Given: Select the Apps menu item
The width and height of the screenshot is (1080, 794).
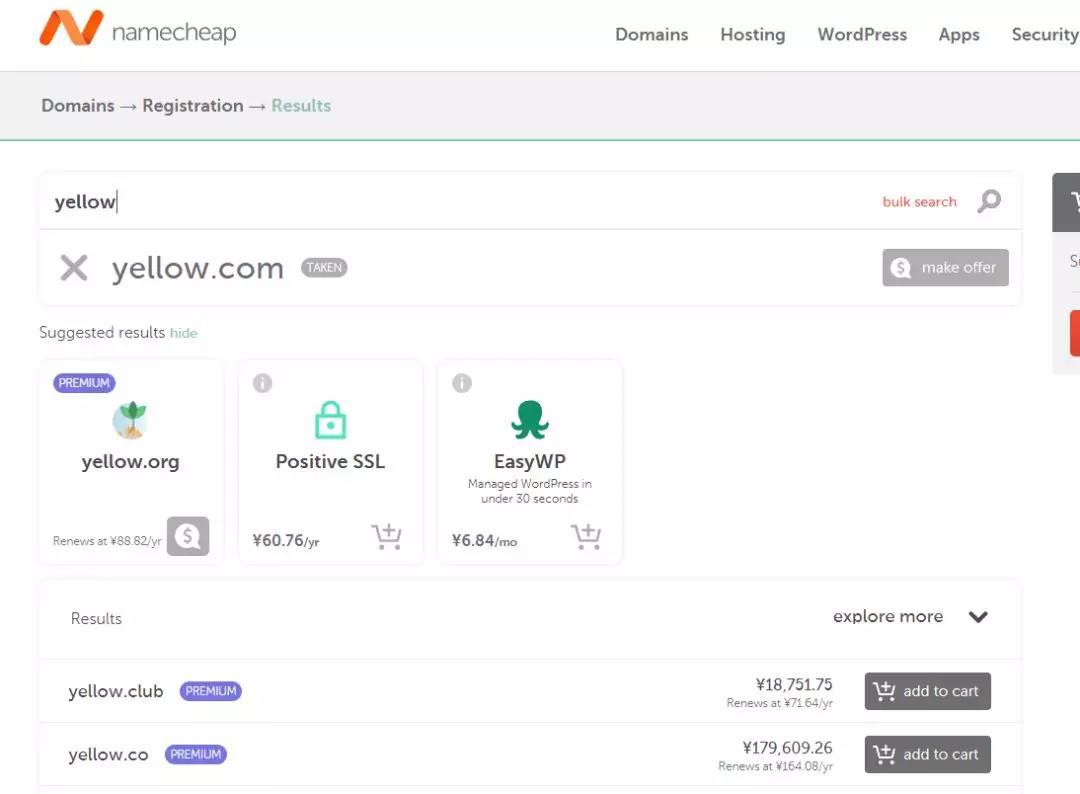Looking at the screenshot, I should (958, 34).
